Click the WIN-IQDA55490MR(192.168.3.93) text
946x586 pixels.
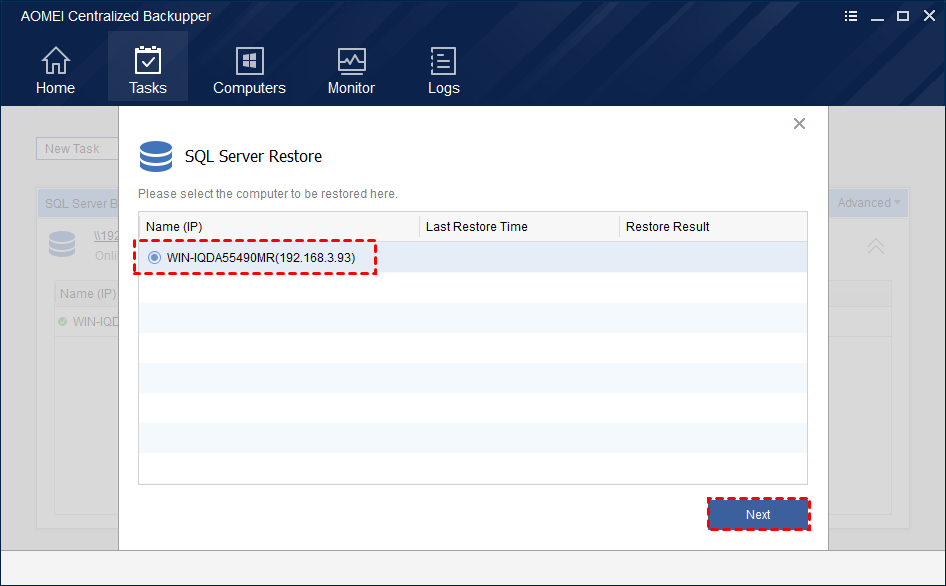point(261,258)
